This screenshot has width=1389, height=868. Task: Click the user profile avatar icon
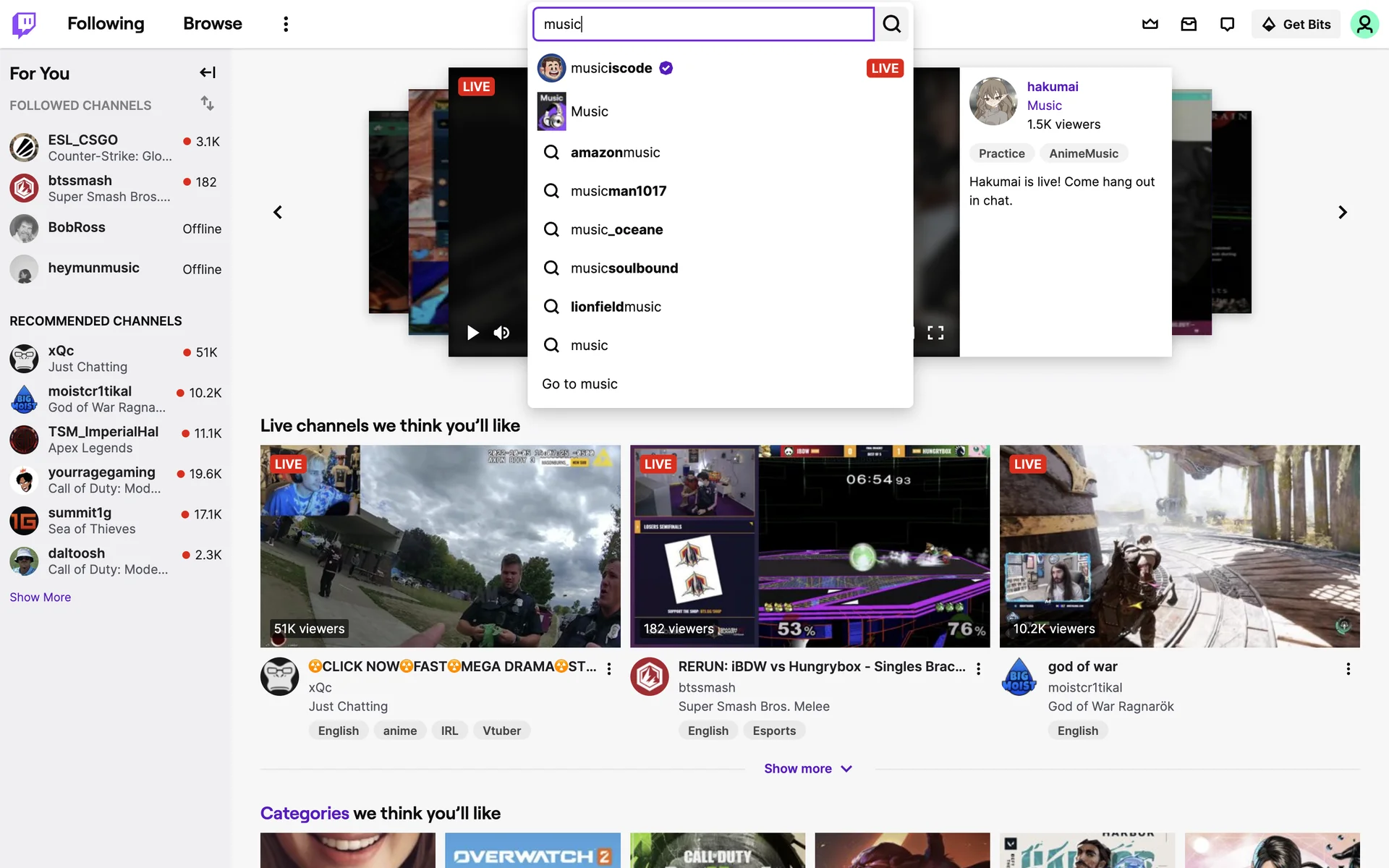pyautogui.click(x=1364, y=24)
